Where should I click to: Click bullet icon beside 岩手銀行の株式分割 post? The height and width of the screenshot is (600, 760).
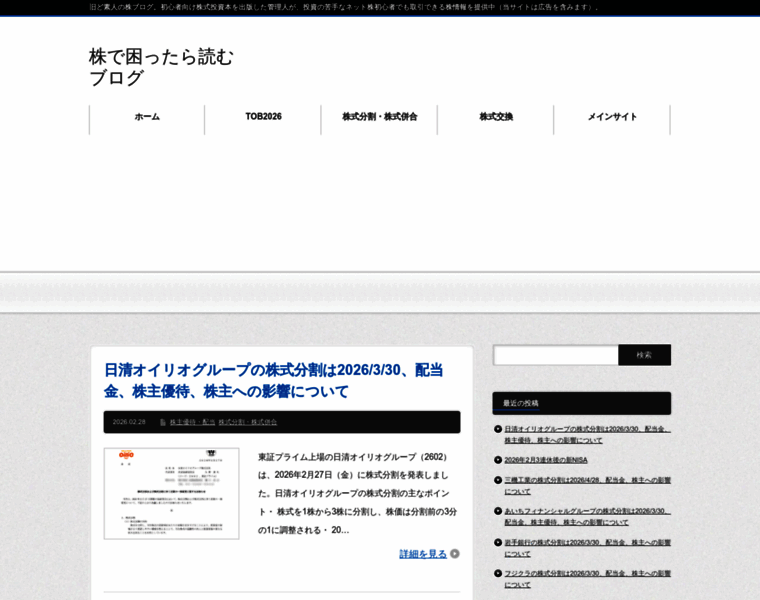498,542
